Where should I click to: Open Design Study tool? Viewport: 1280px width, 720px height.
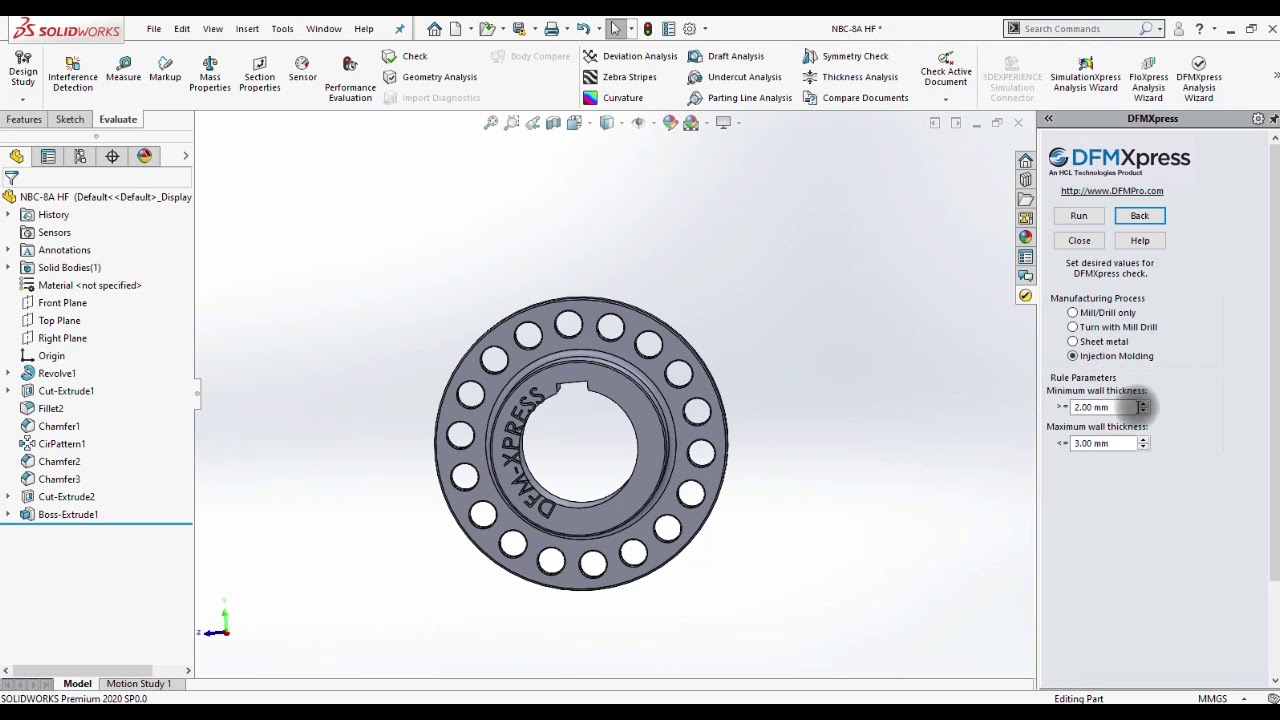pos(22,70)
